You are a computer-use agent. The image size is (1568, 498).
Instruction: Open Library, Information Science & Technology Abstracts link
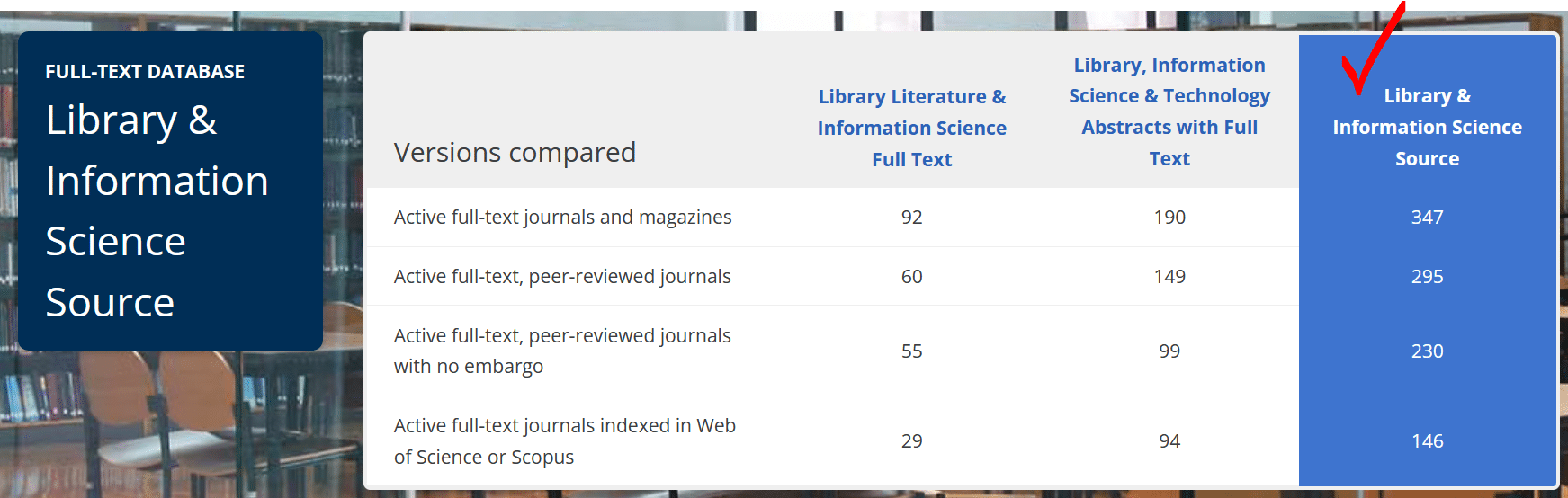click(x=1169, y=111)
